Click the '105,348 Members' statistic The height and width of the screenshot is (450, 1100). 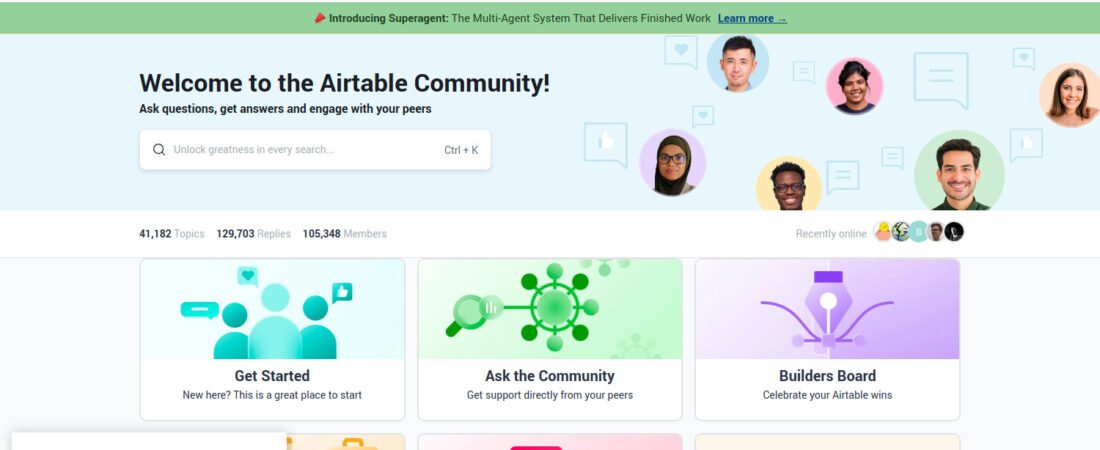[344, 234]
